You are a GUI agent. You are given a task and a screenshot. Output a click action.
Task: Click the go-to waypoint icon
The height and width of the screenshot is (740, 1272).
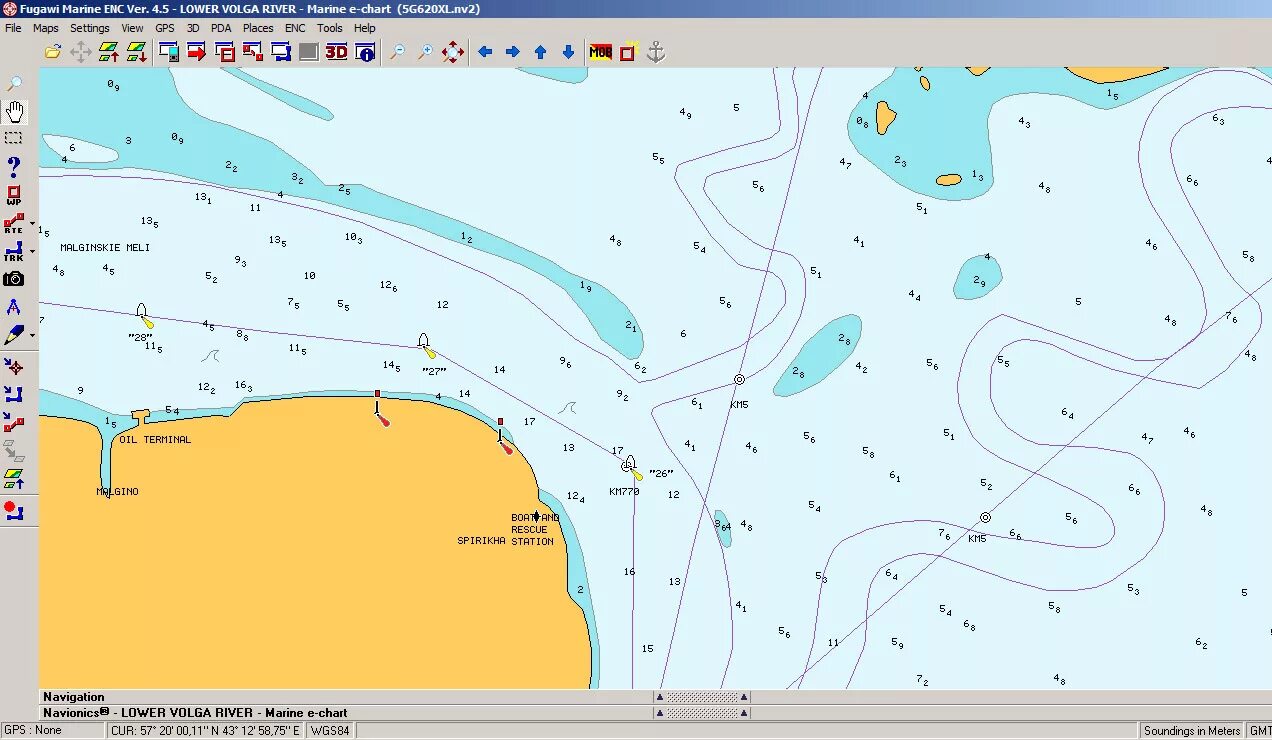pyautogui.click(x=14, y=367)
